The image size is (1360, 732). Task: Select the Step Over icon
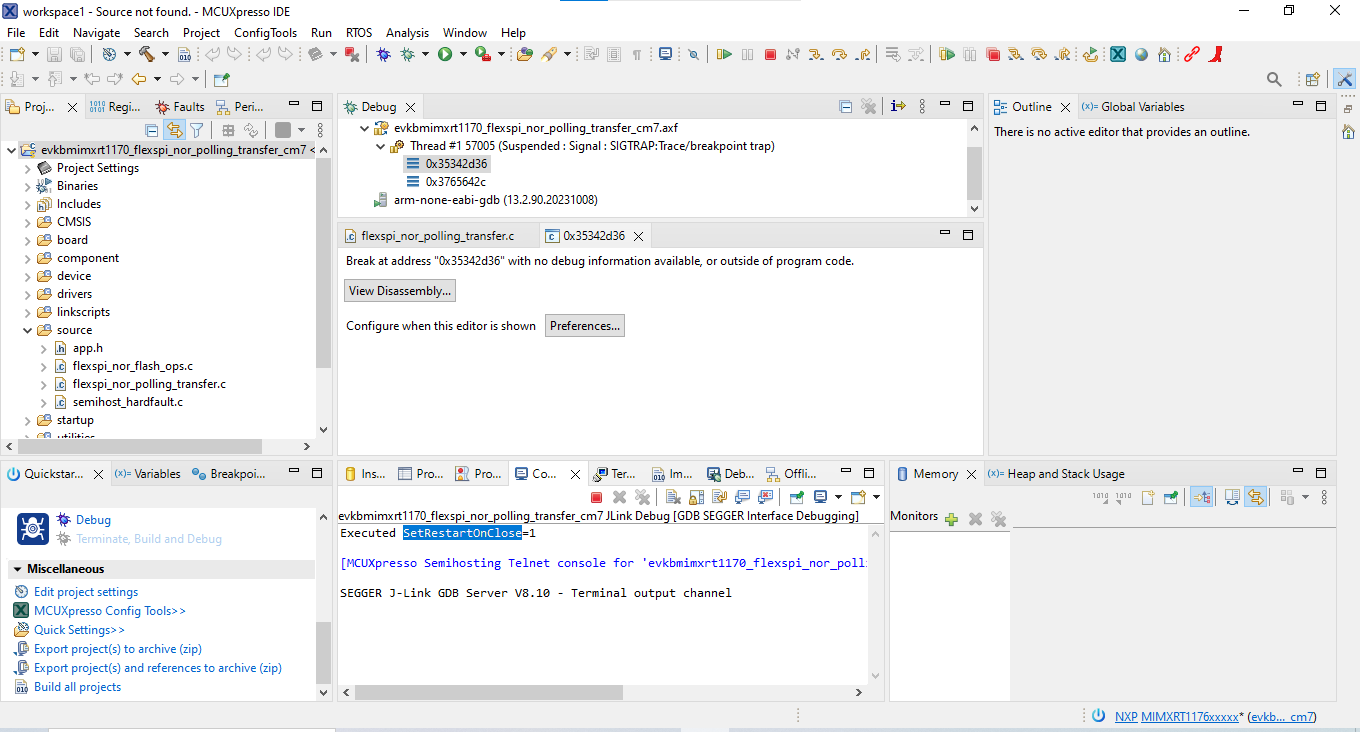click(x=838, y=55)
